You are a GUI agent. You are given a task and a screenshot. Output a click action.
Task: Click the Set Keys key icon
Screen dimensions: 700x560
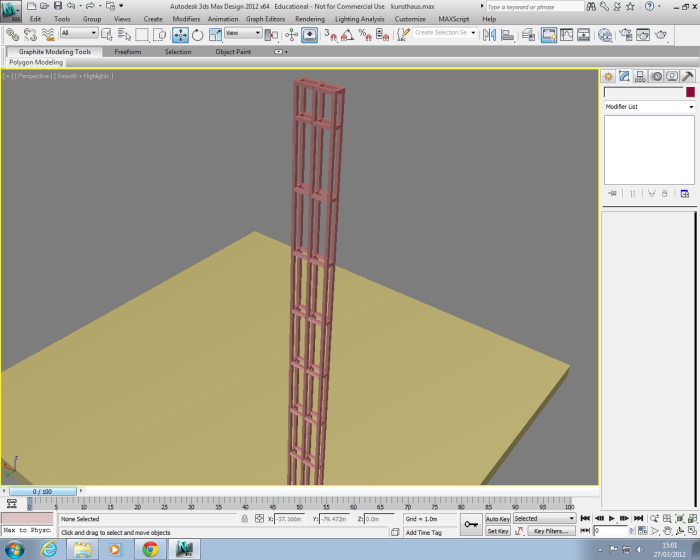pos(470,524)
